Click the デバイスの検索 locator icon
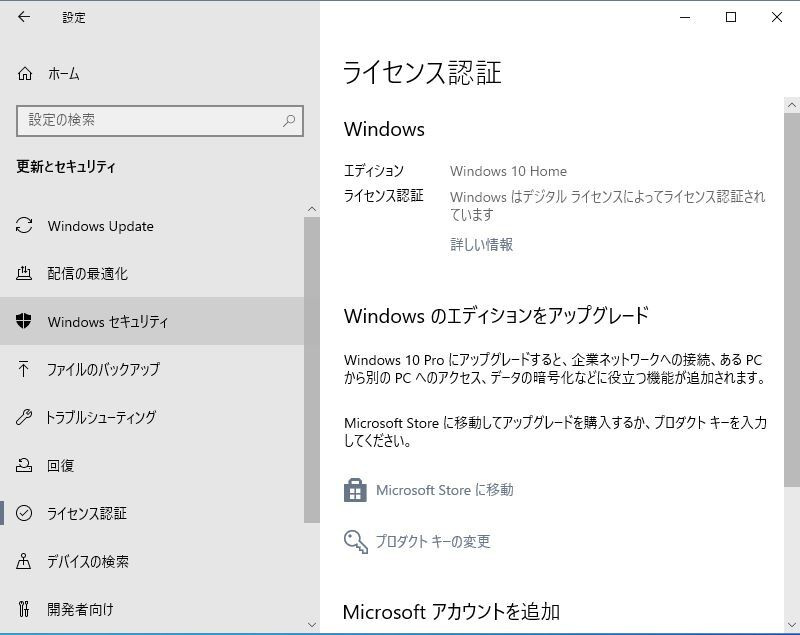Screen dimensions: 800x635 click(x=23, y=561)
